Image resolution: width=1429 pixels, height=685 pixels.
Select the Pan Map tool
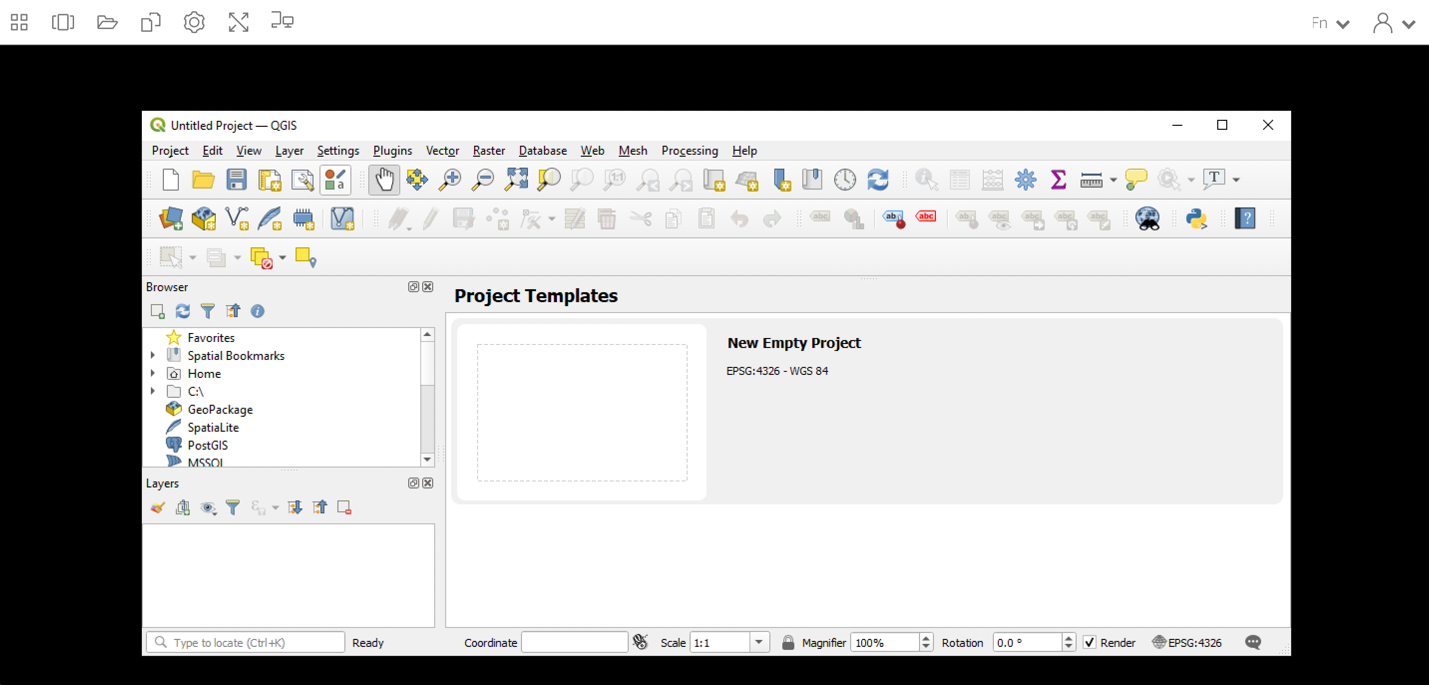(x=384, y=179)
